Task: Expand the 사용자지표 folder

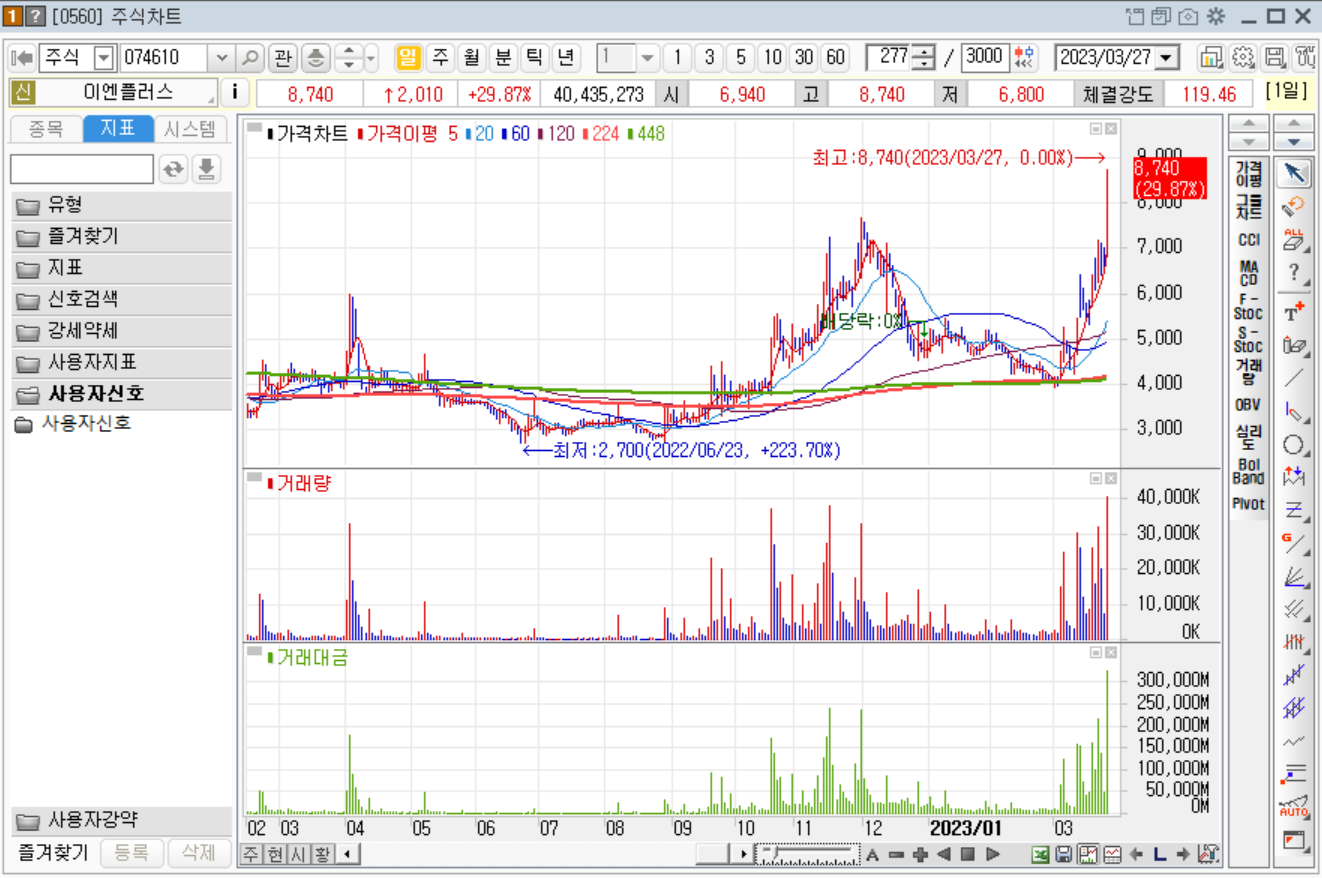Action: pos(121,362)
